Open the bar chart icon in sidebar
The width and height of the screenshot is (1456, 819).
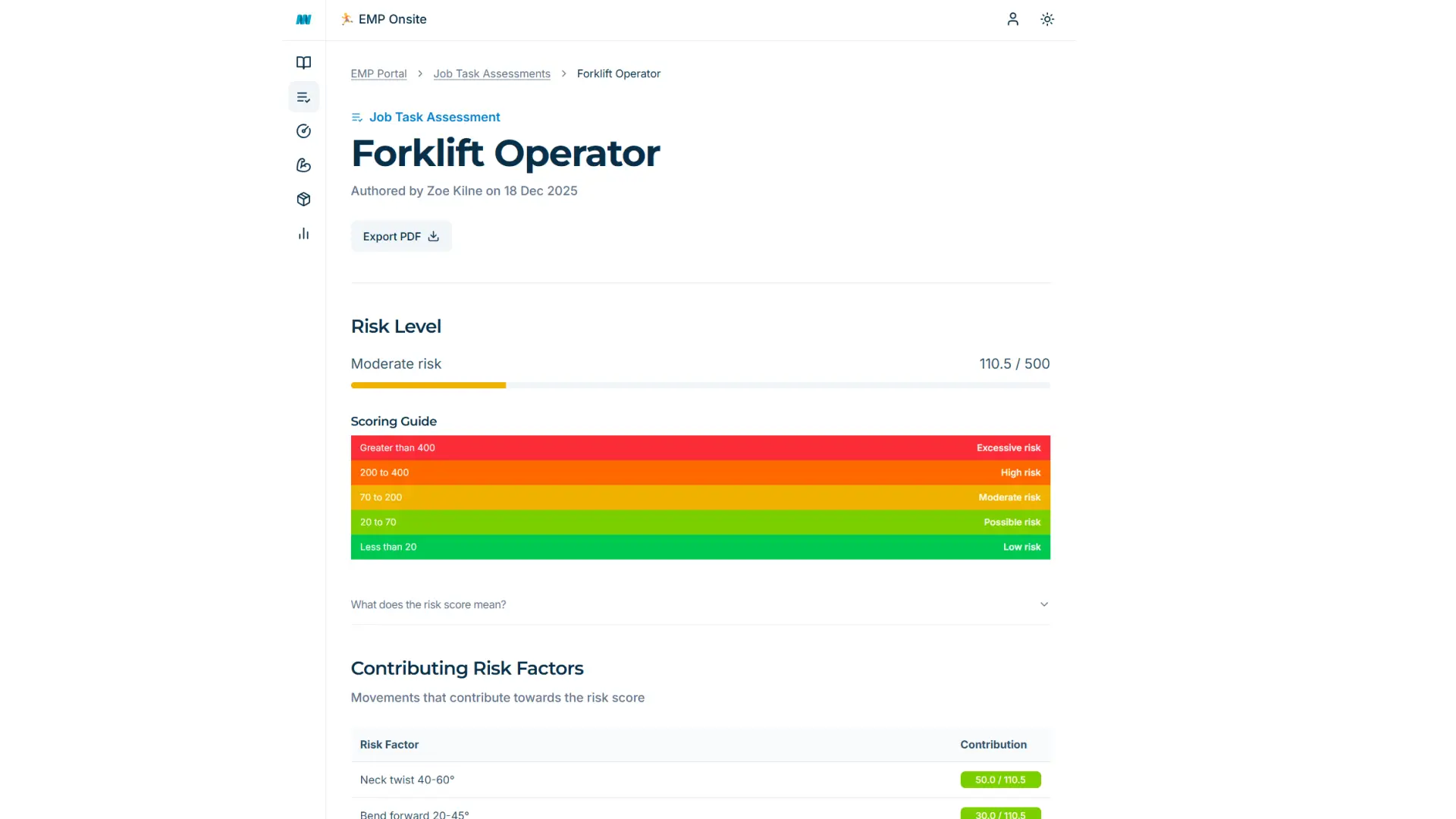coord(303,234)
